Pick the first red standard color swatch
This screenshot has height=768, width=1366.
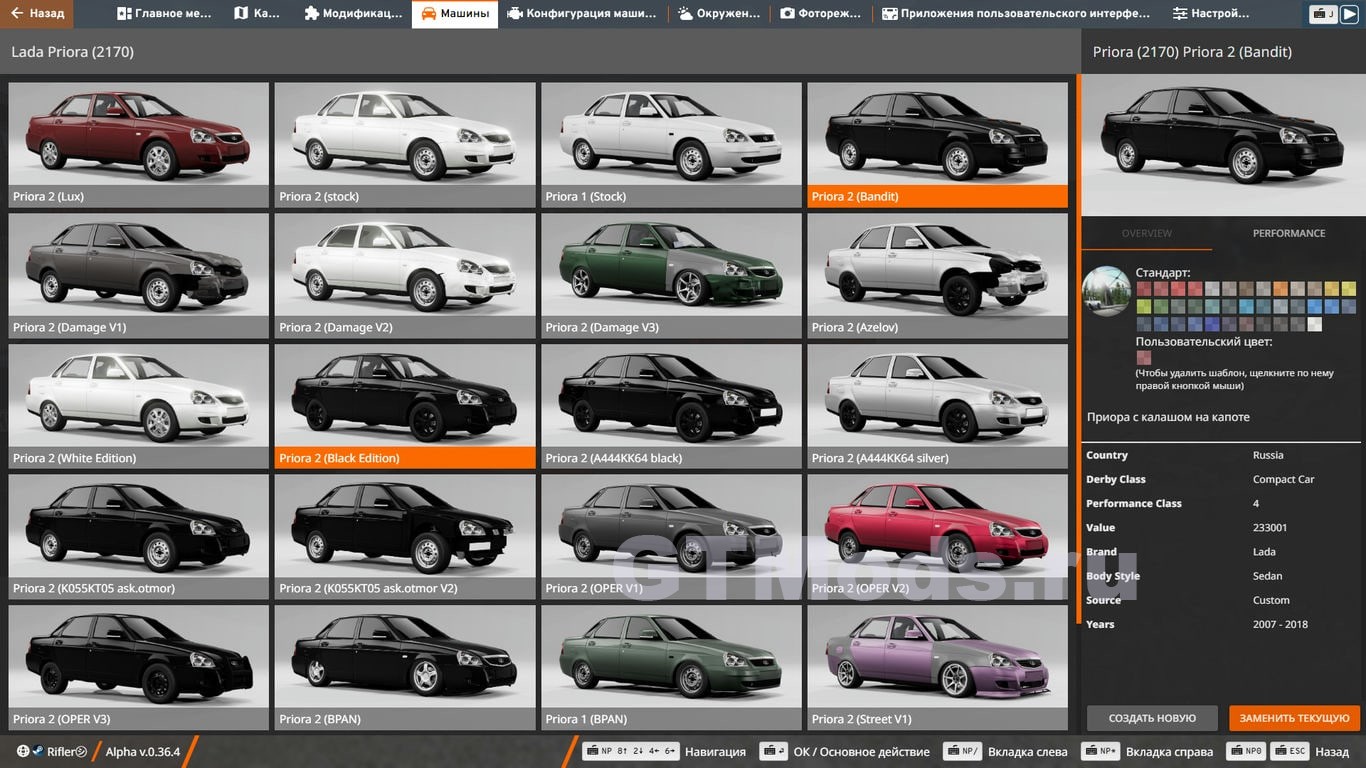pos(1144,289)
